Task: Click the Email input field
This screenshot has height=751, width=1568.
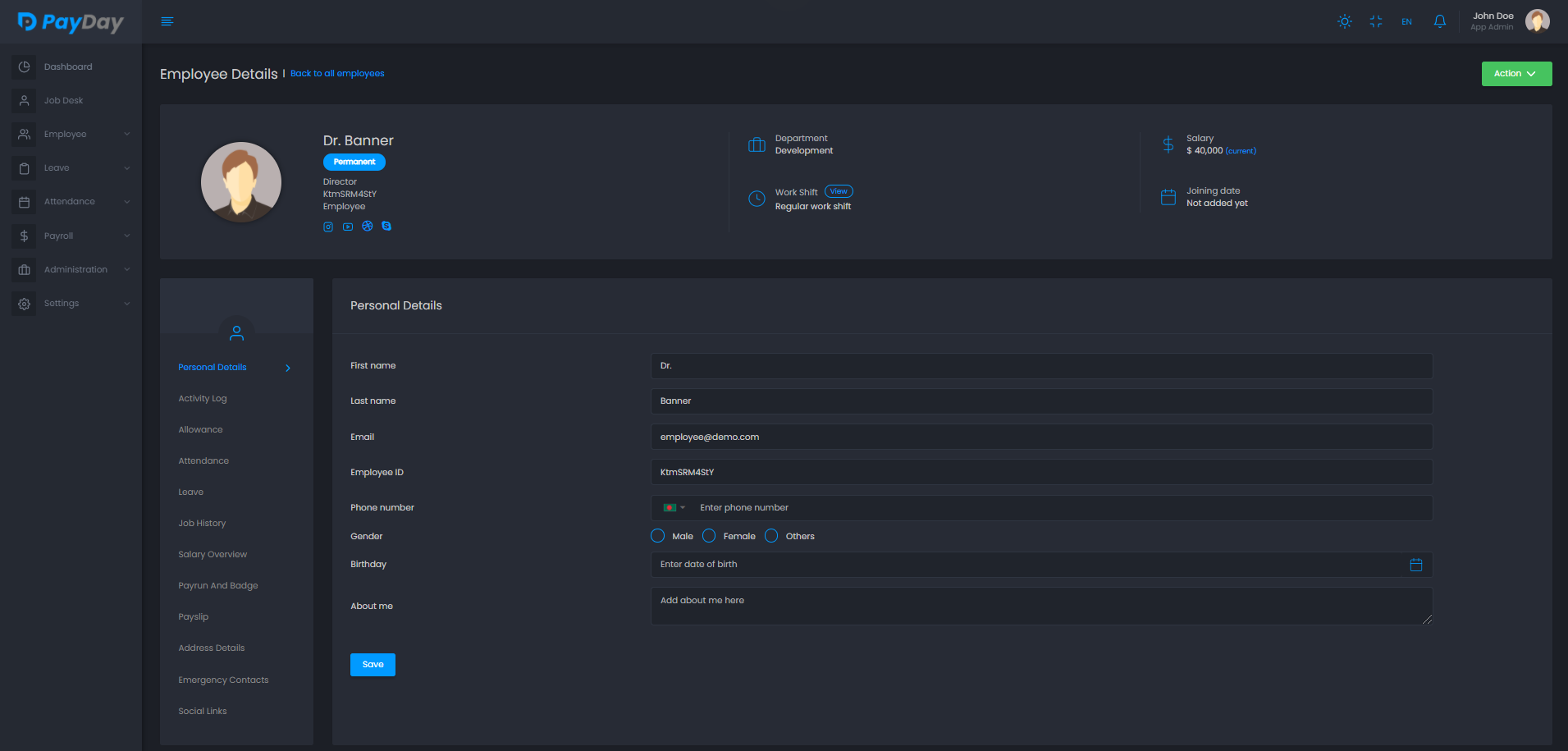Action: (1040, 437)
